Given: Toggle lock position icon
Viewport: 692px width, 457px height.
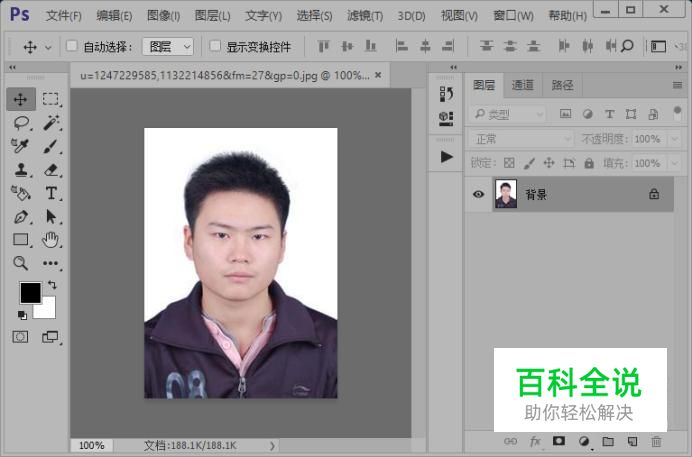Looking at the screenshot, I should click(x=549, y=163).
